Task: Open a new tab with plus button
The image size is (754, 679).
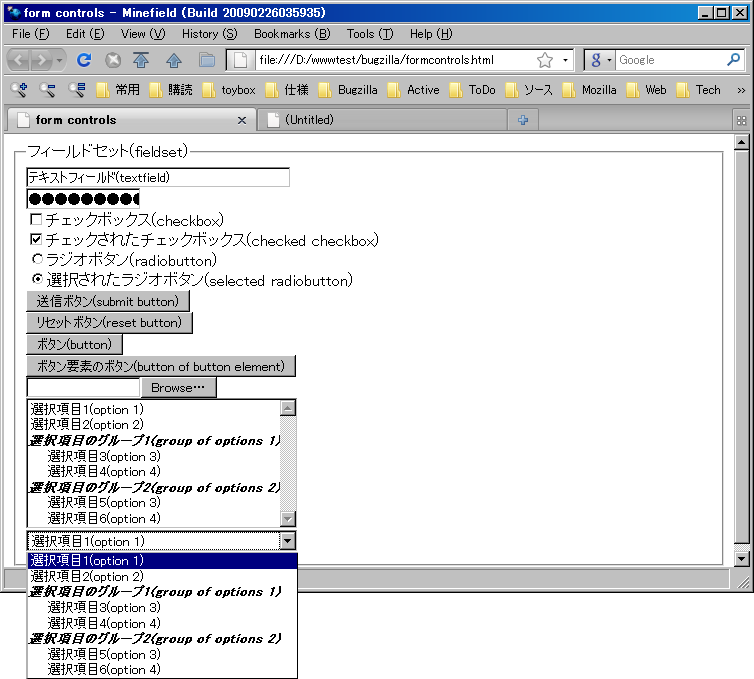Action: pyautogui.click(x=523, y=120)
